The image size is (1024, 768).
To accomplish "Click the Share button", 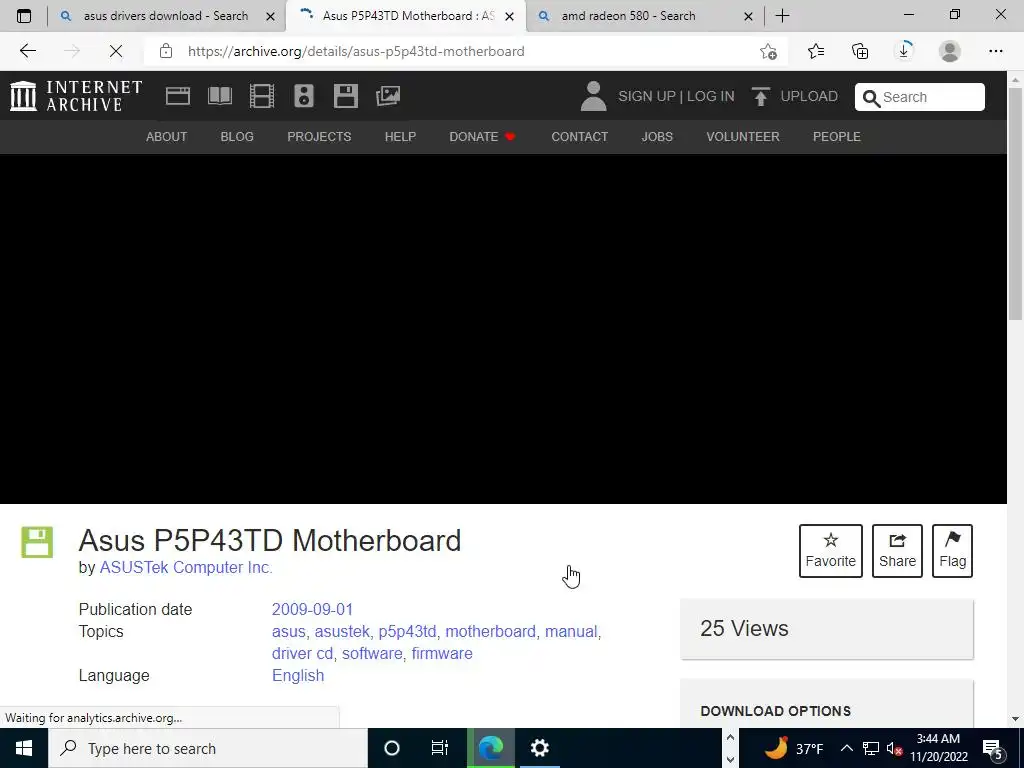I will (897, 551).
